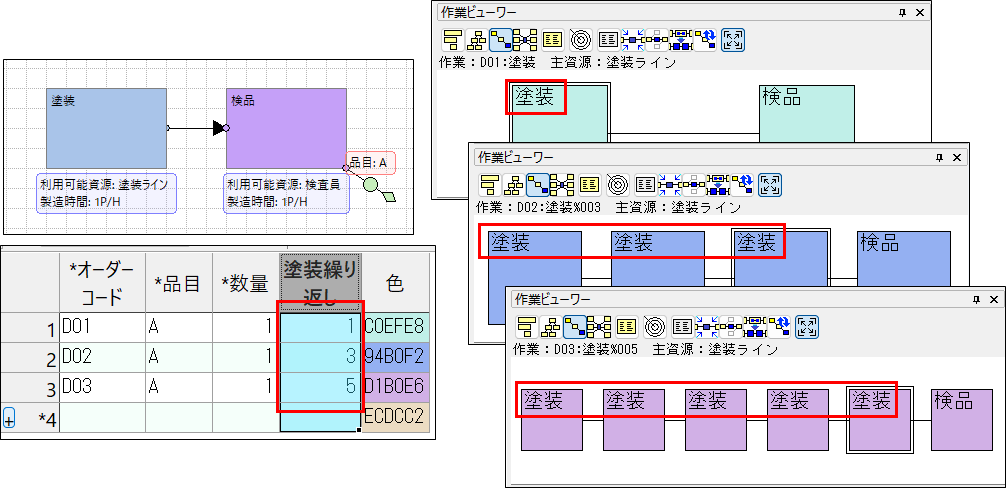Select the 検品 task box in the D03 viewer
The image size is (1006, 488).
tap(963, 420)
